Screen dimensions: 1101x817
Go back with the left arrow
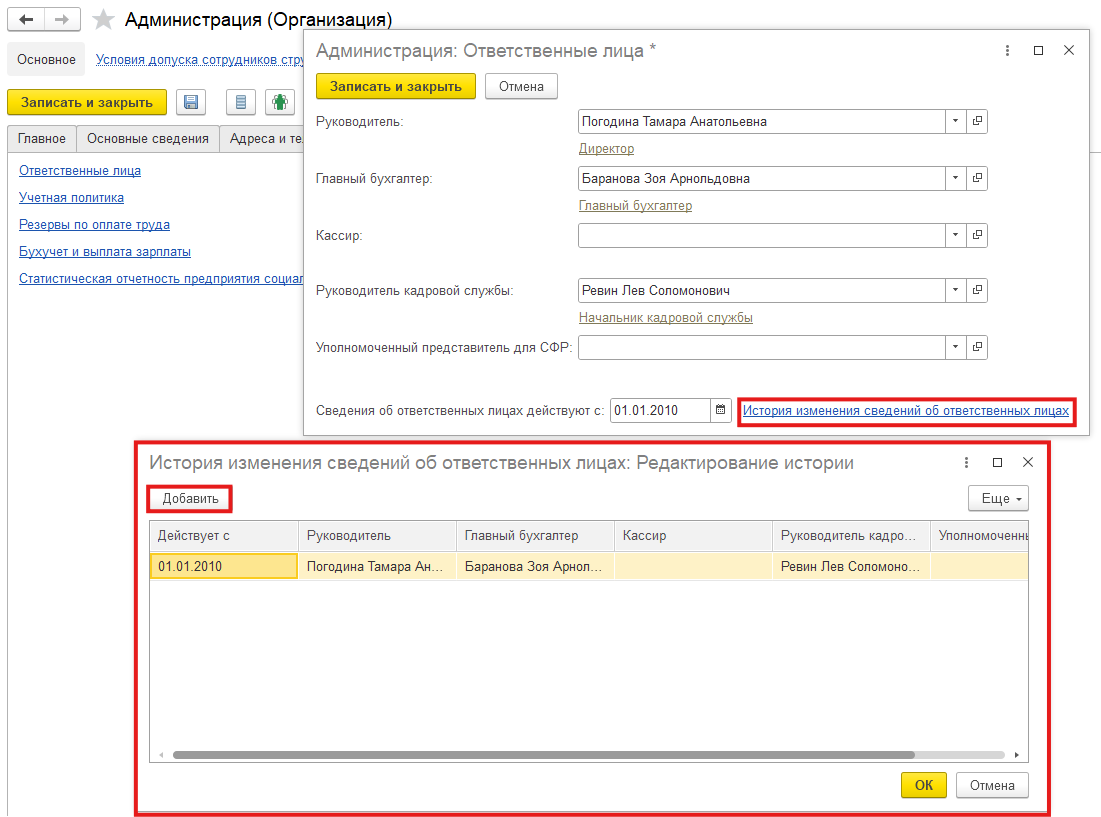click(x=26, y=20)
